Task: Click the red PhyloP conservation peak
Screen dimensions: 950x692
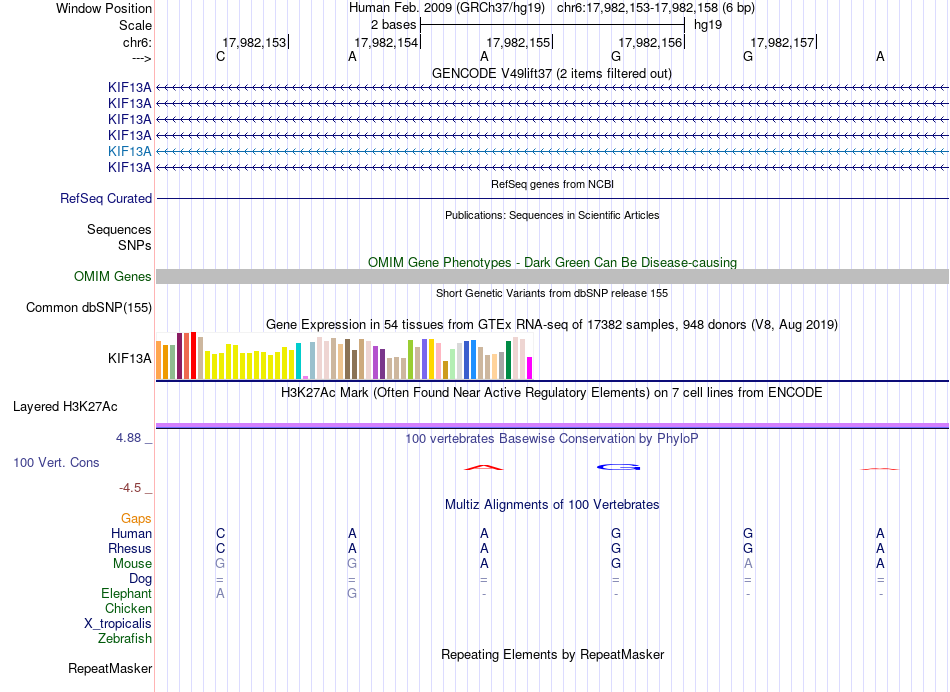Action: point(483,467)
